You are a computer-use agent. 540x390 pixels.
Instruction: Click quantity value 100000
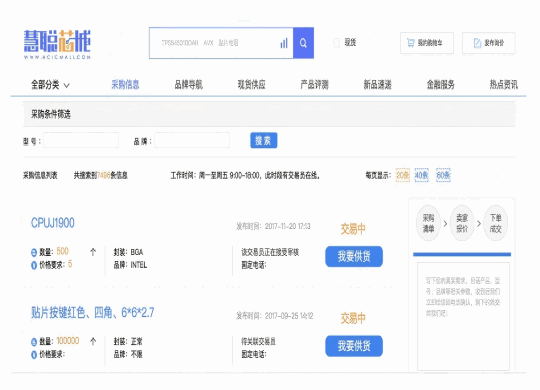[x=68, y=341]
